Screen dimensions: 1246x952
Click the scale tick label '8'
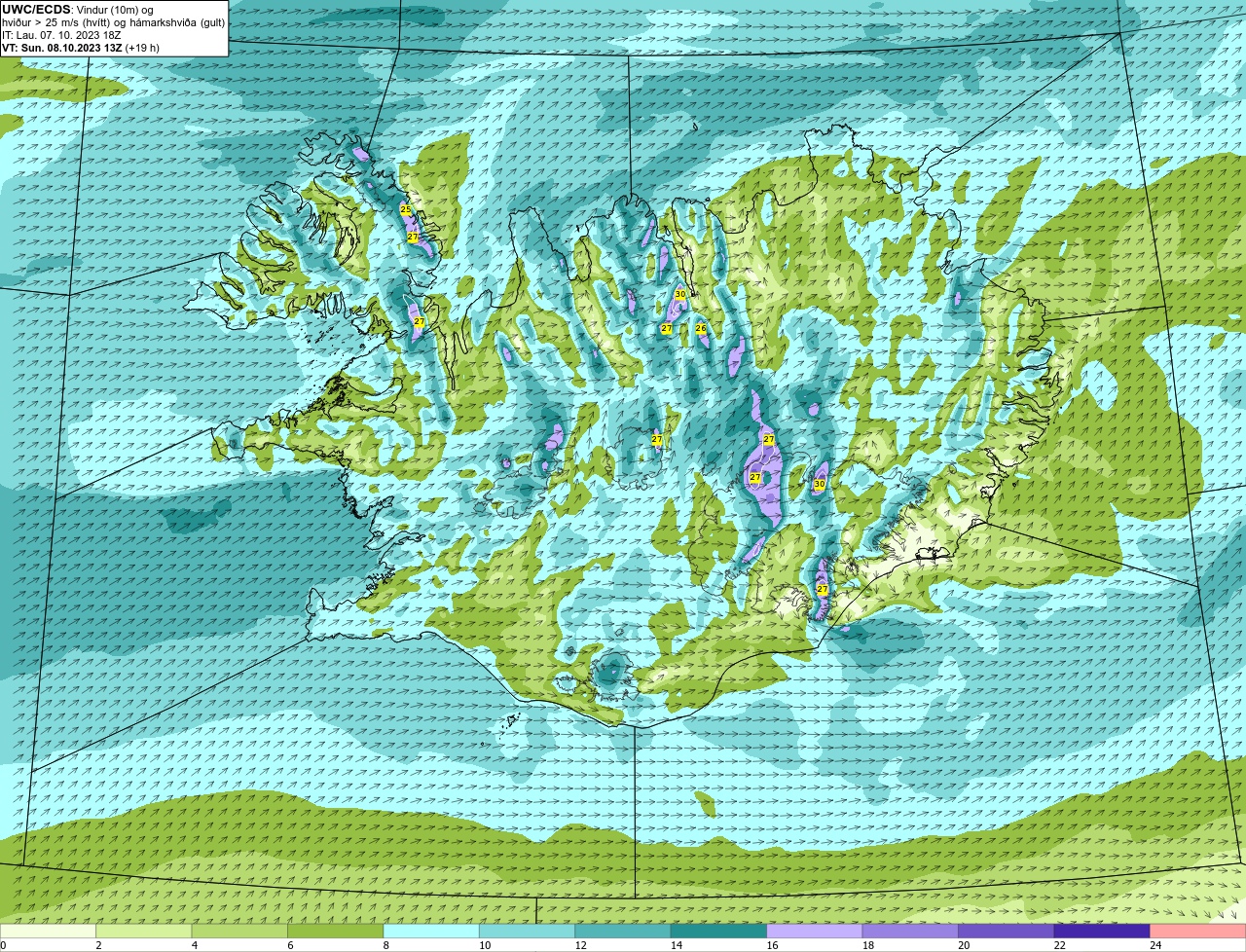pyautogui.click(x=386, y=945)
